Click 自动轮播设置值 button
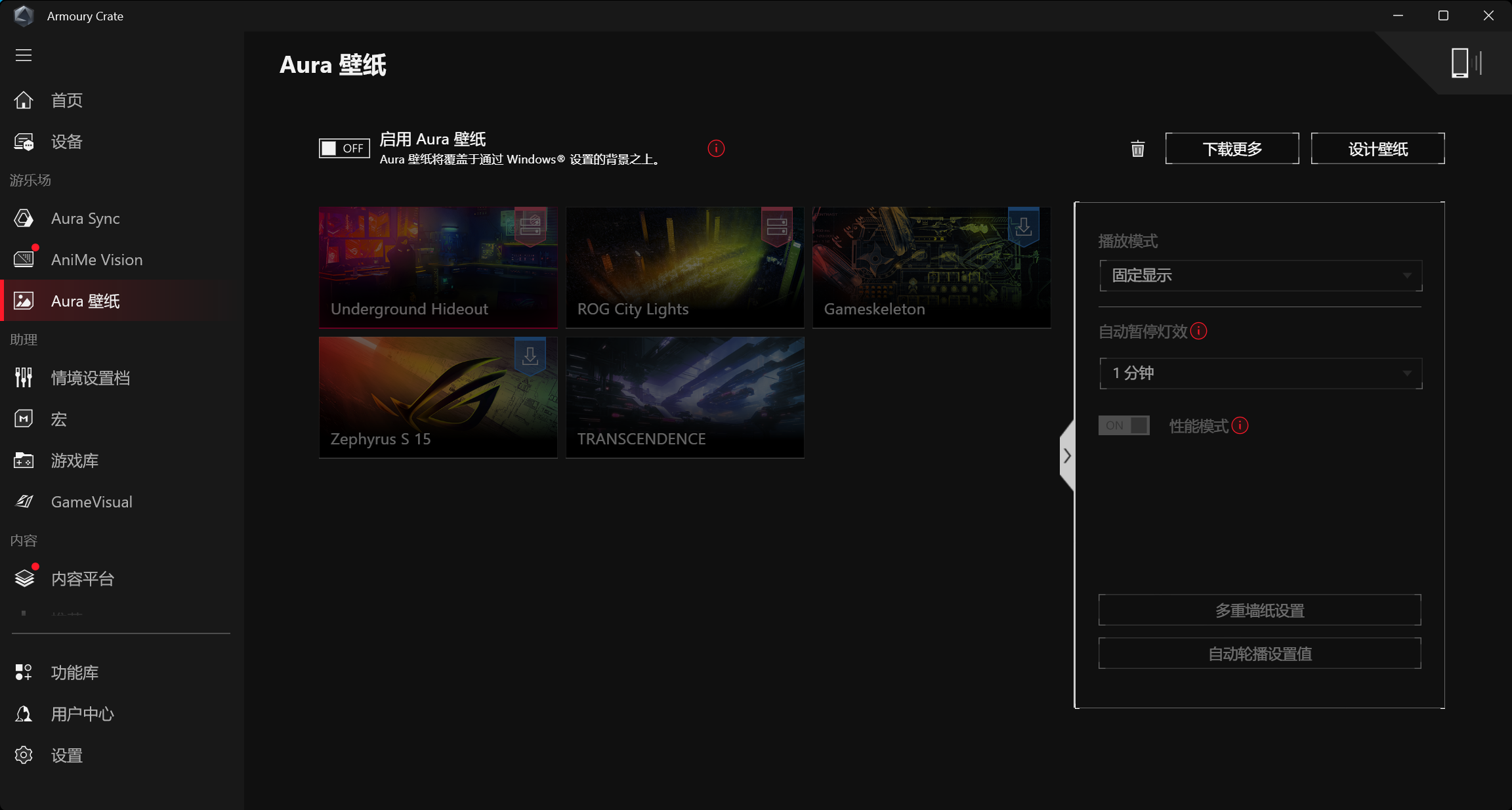 (1260, 654)
